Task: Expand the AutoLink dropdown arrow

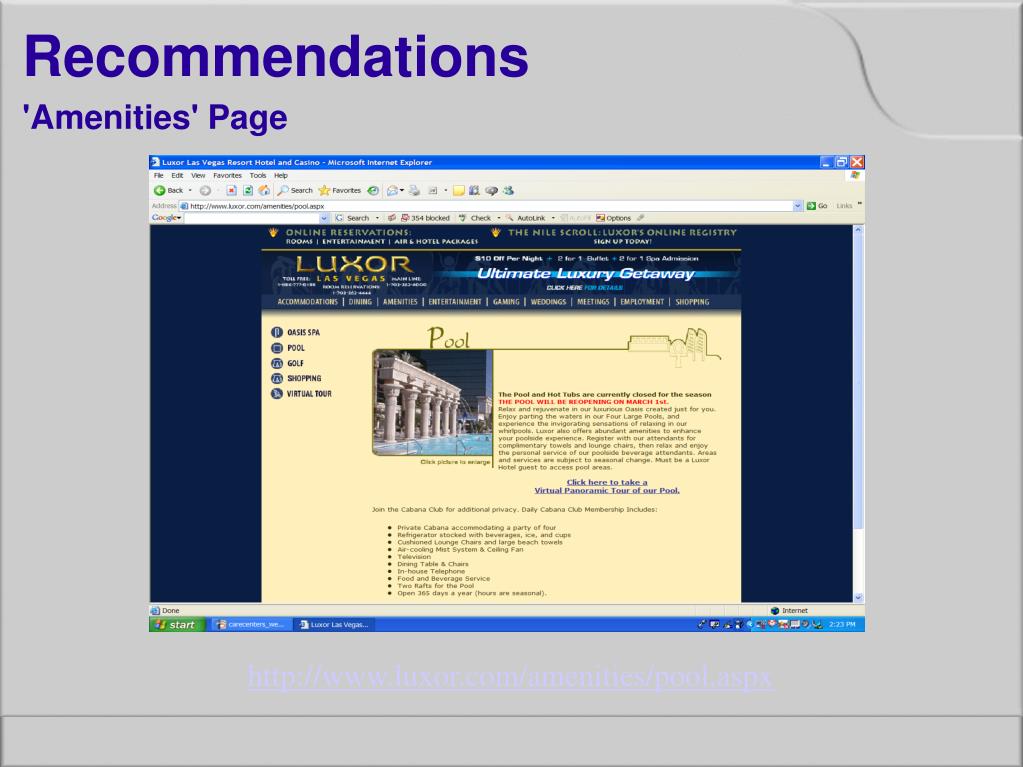Action: pyautogui.click(x=553, y=218)
